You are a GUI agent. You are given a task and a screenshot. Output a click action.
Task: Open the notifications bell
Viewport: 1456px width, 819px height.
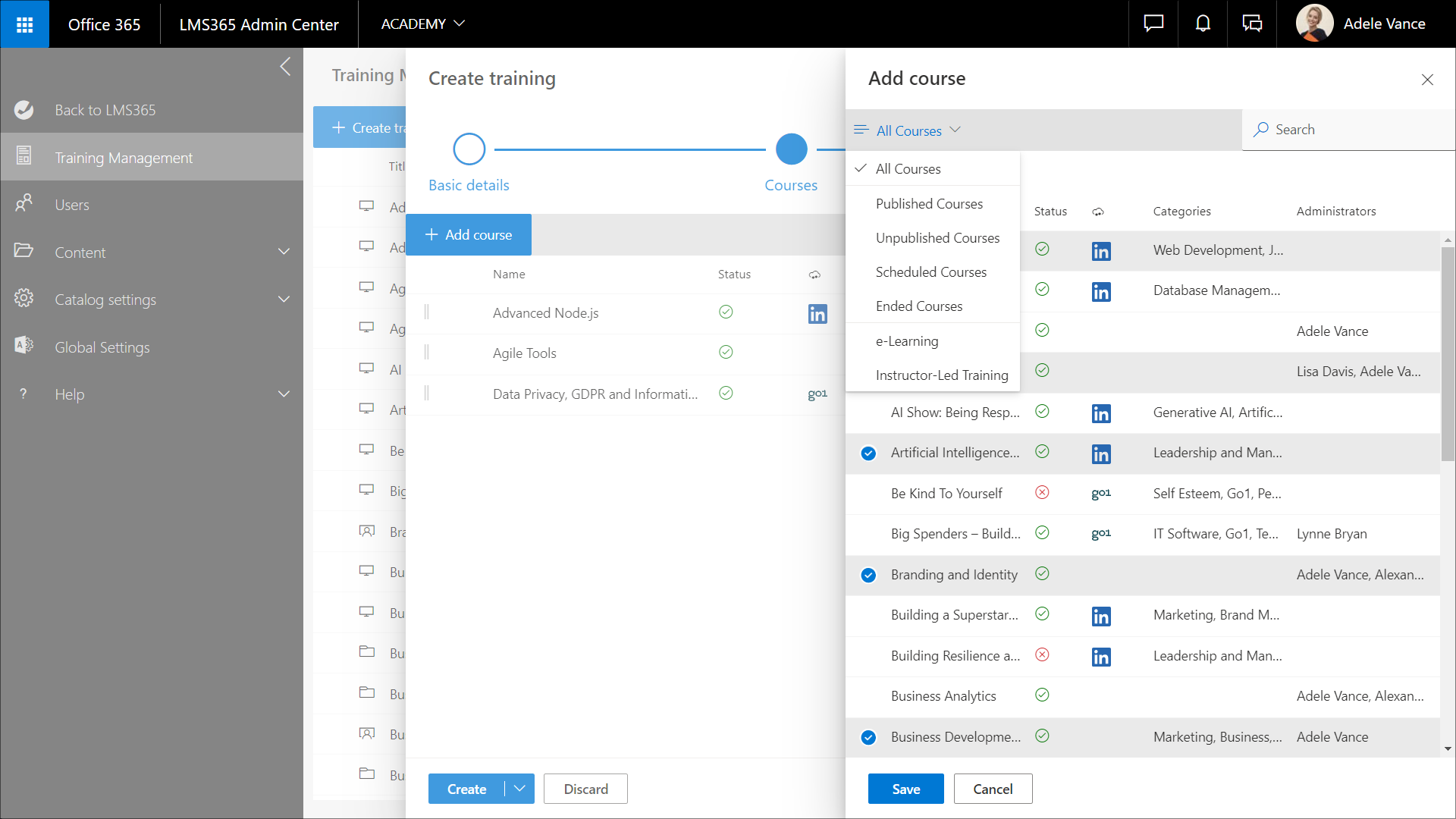(x=1203, y=24)
